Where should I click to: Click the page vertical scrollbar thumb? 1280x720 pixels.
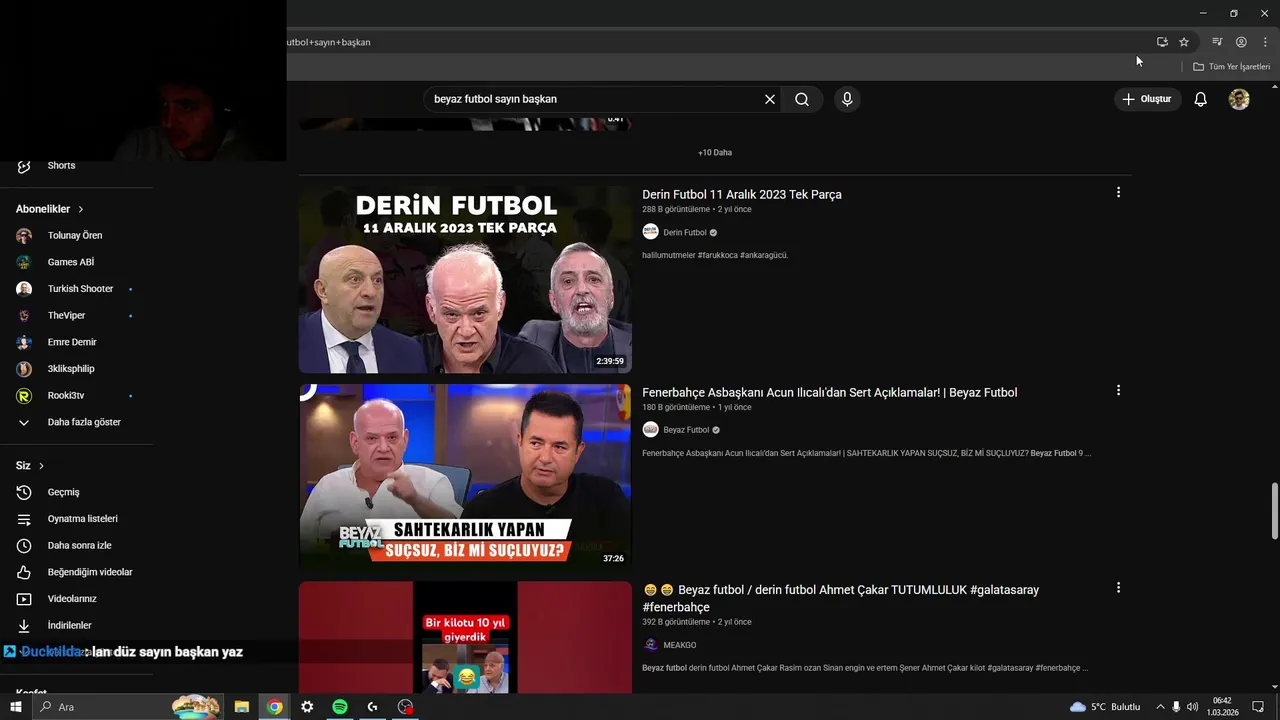click(1274, 511)
